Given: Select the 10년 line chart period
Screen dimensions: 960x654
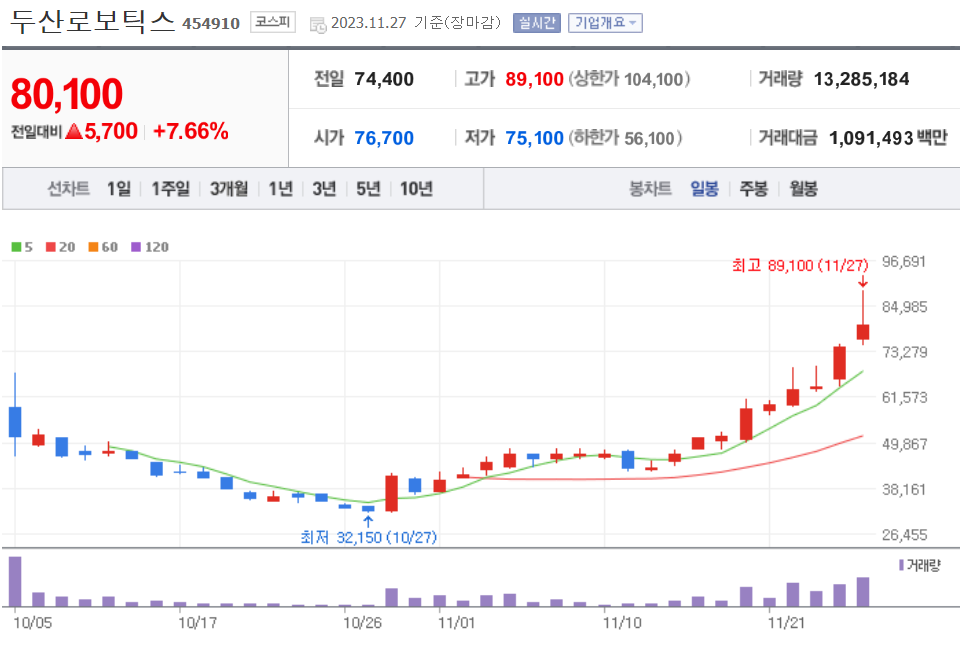Looking at the screenshot, I should tap(416, 189).
